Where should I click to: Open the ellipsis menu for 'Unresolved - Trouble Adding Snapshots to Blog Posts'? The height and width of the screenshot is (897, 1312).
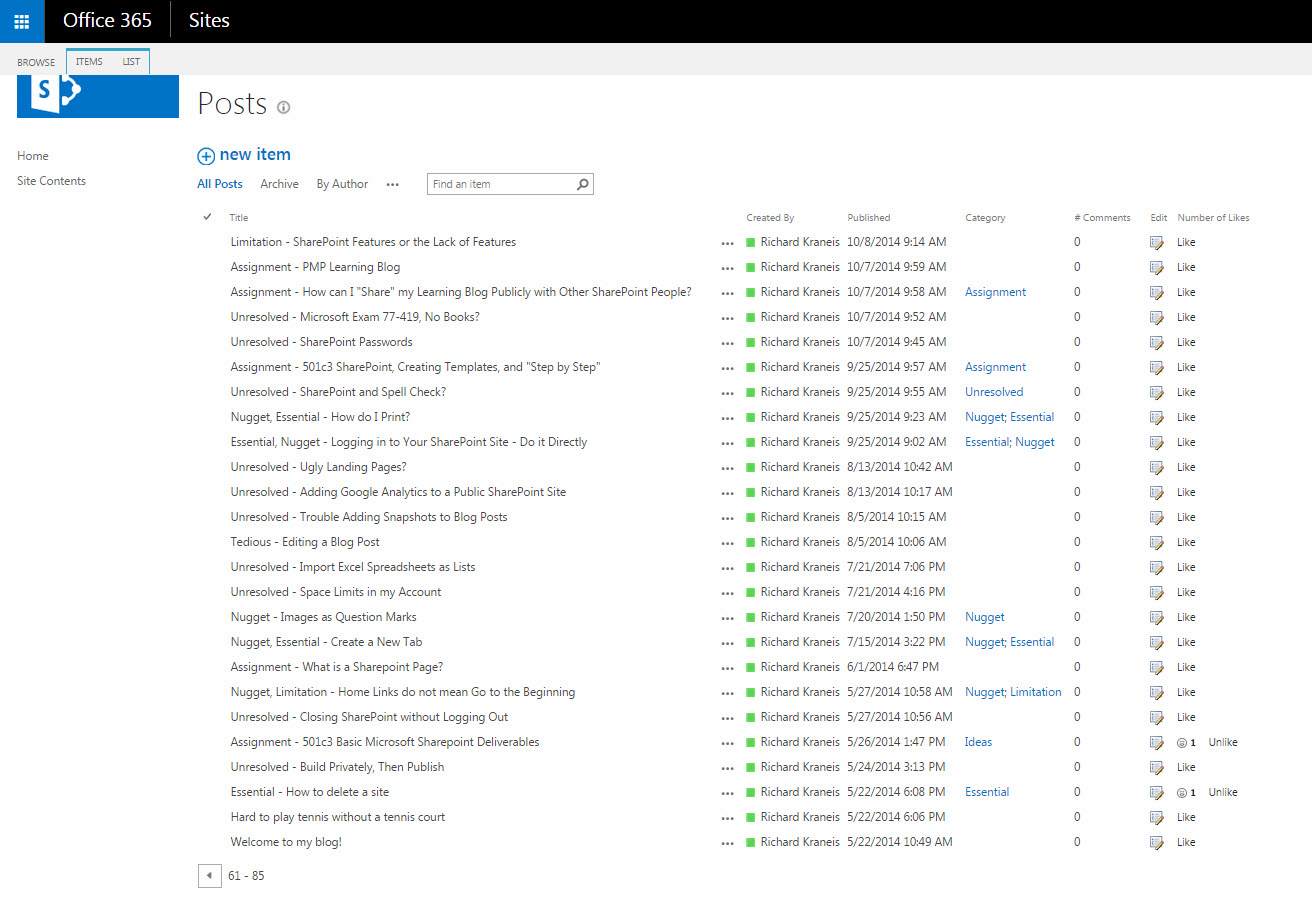click(728, 518)
